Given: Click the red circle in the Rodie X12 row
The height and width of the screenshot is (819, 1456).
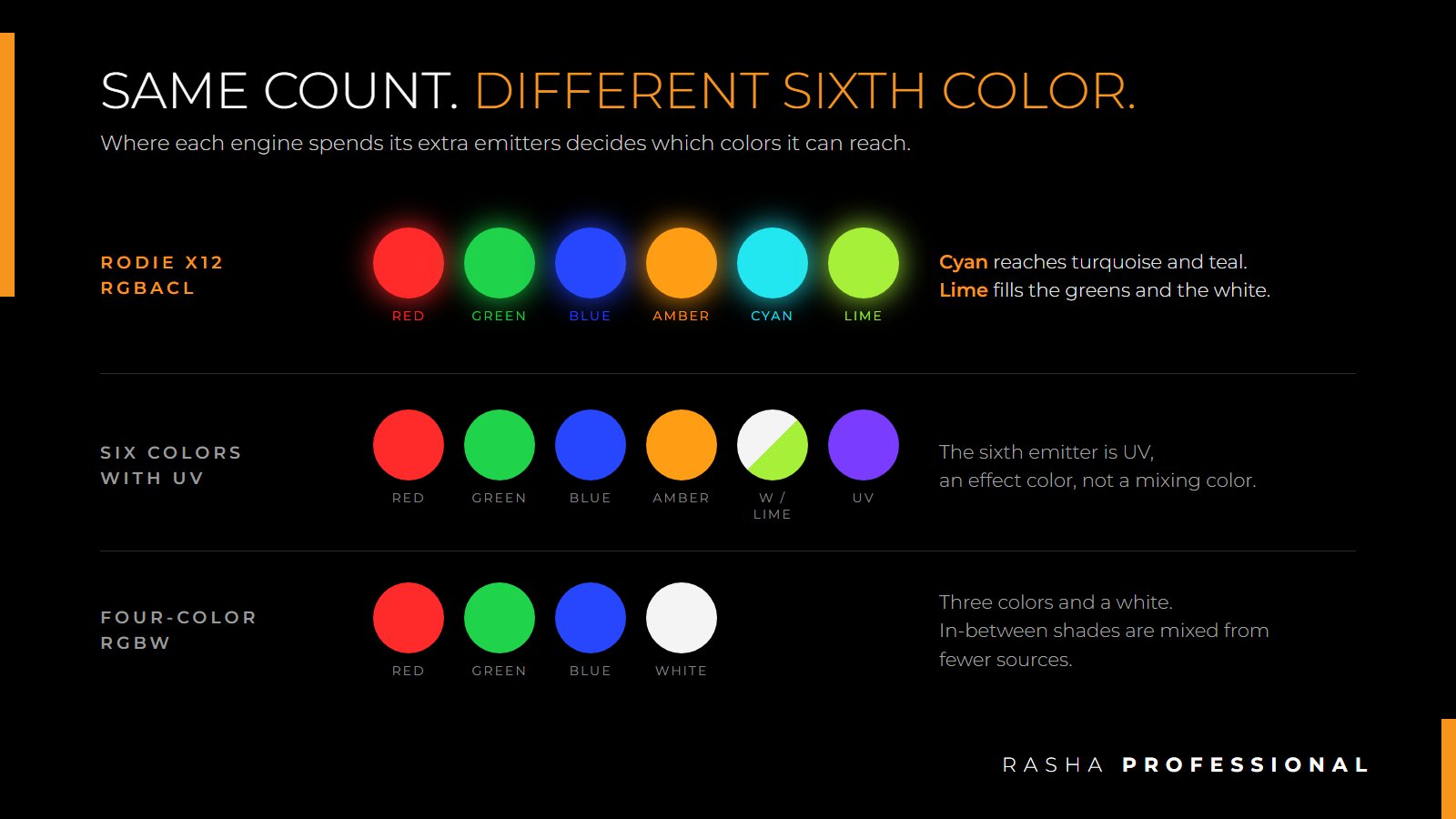Looking at the screenshot, I should click(x=409, y=263).
